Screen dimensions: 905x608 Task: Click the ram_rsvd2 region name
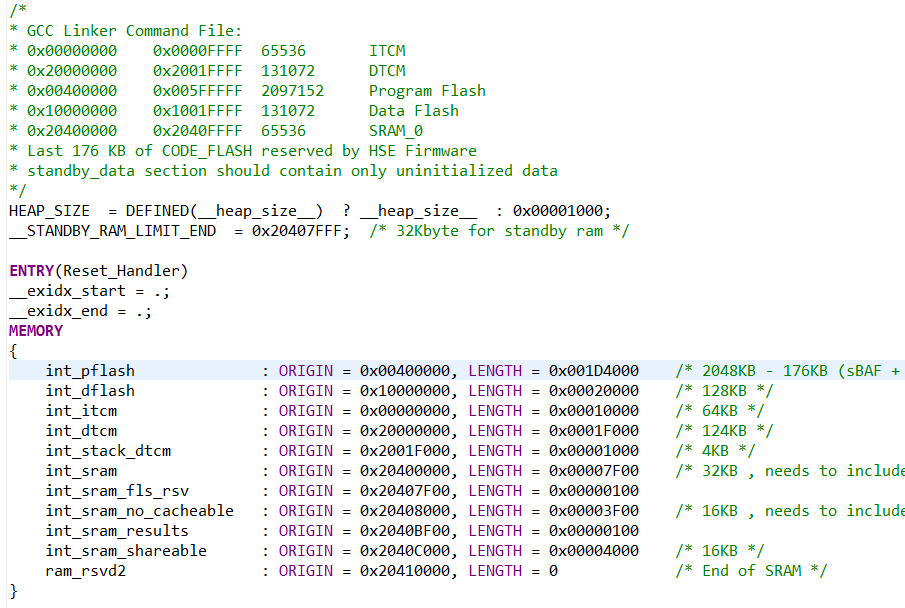pos(86,571)
